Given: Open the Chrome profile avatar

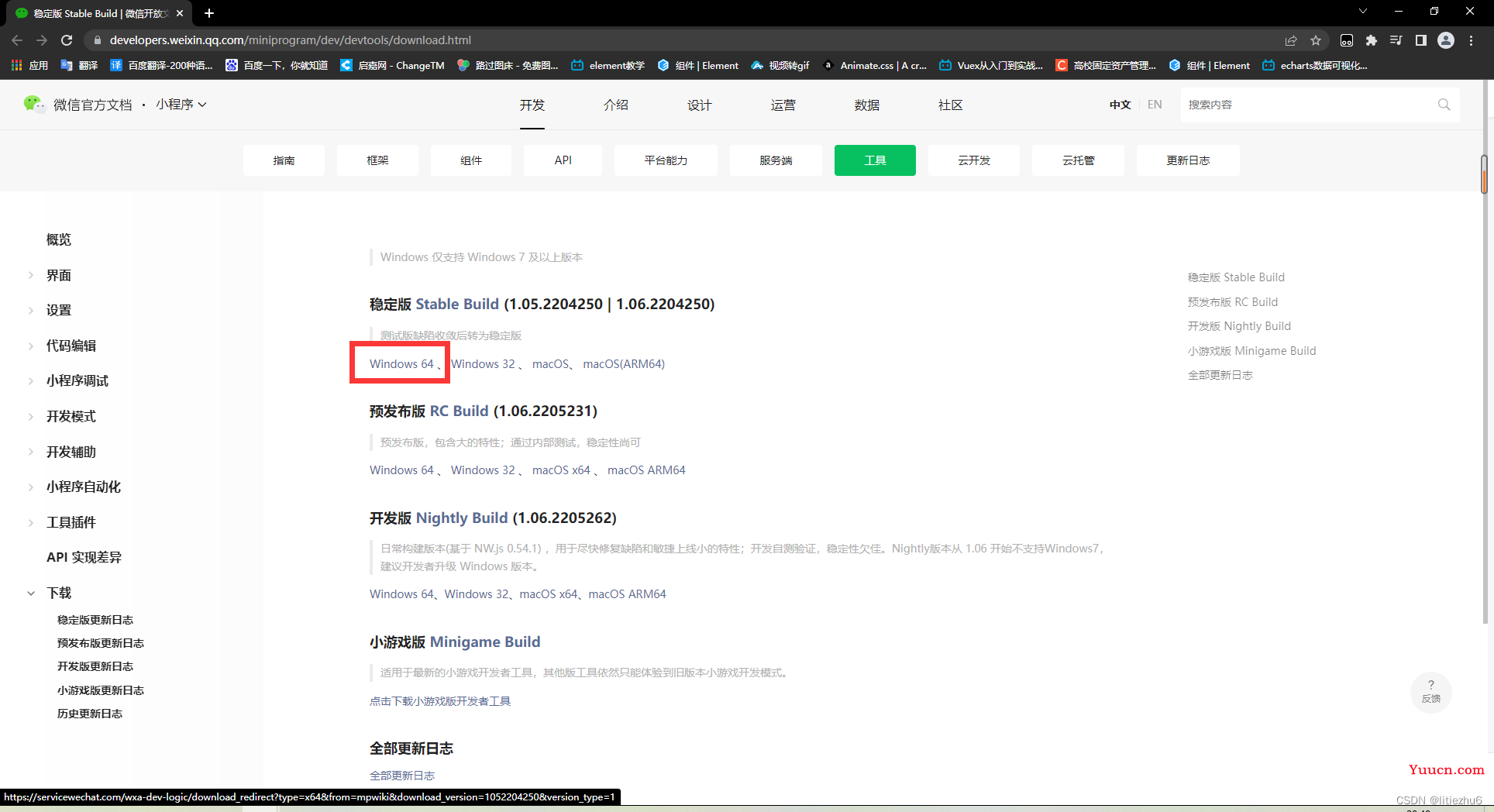Looking at the screenshot, I should pyautogui.click(x=1446, y=40).
